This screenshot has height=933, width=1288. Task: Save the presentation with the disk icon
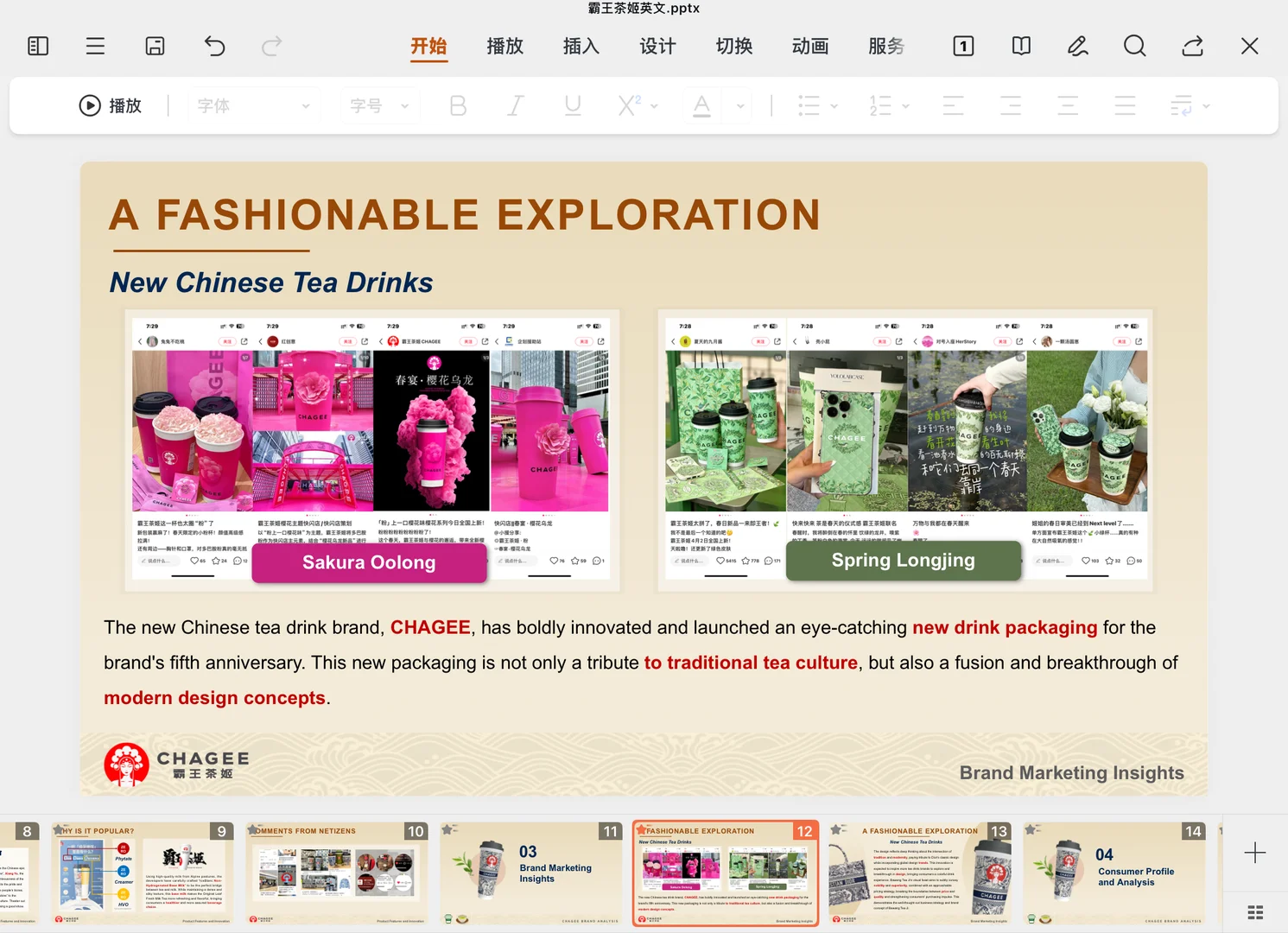(155, 46)
